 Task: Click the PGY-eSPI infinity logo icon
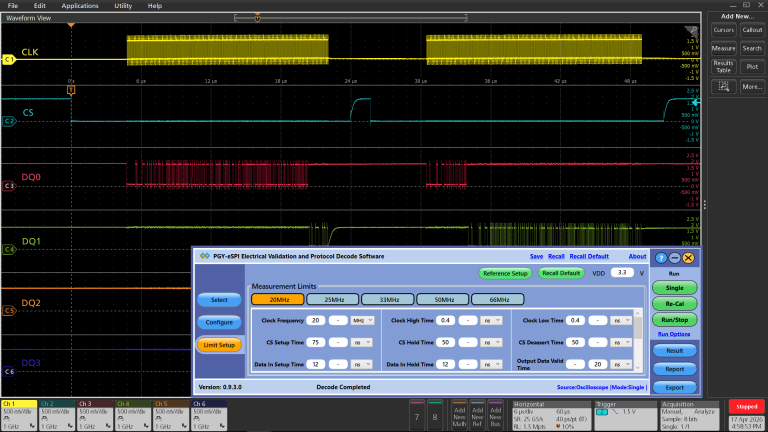coord(205,256)
